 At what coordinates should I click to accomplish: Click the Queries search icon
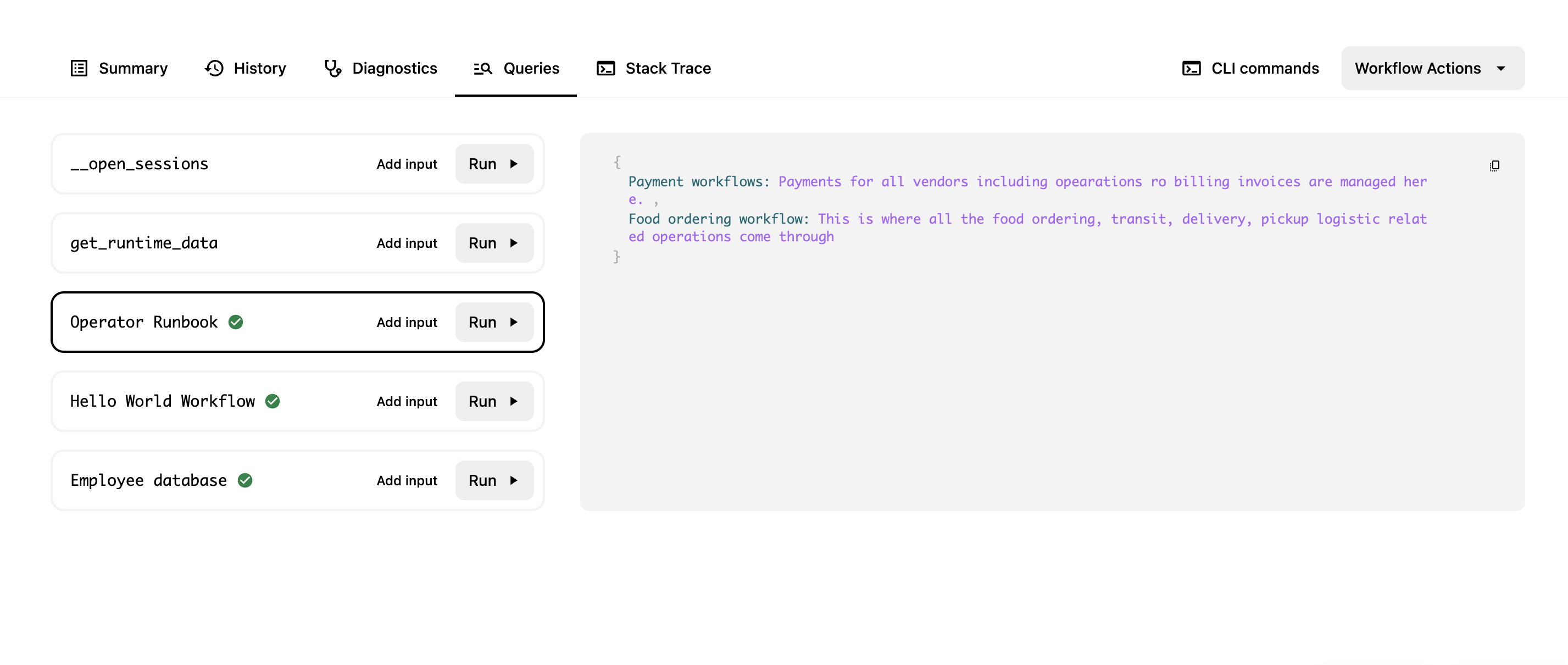[x=481, y=68]
